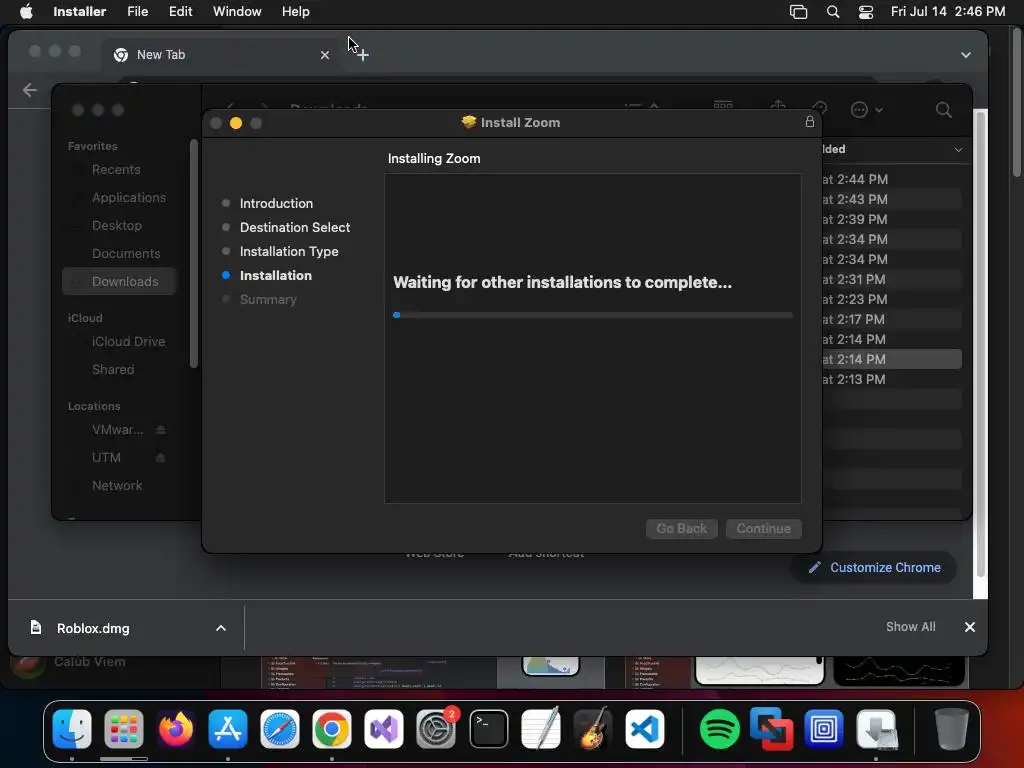The image size is (1024, 768).
Task: Open TextEdit dock icon
Action: tap(541, 728)
